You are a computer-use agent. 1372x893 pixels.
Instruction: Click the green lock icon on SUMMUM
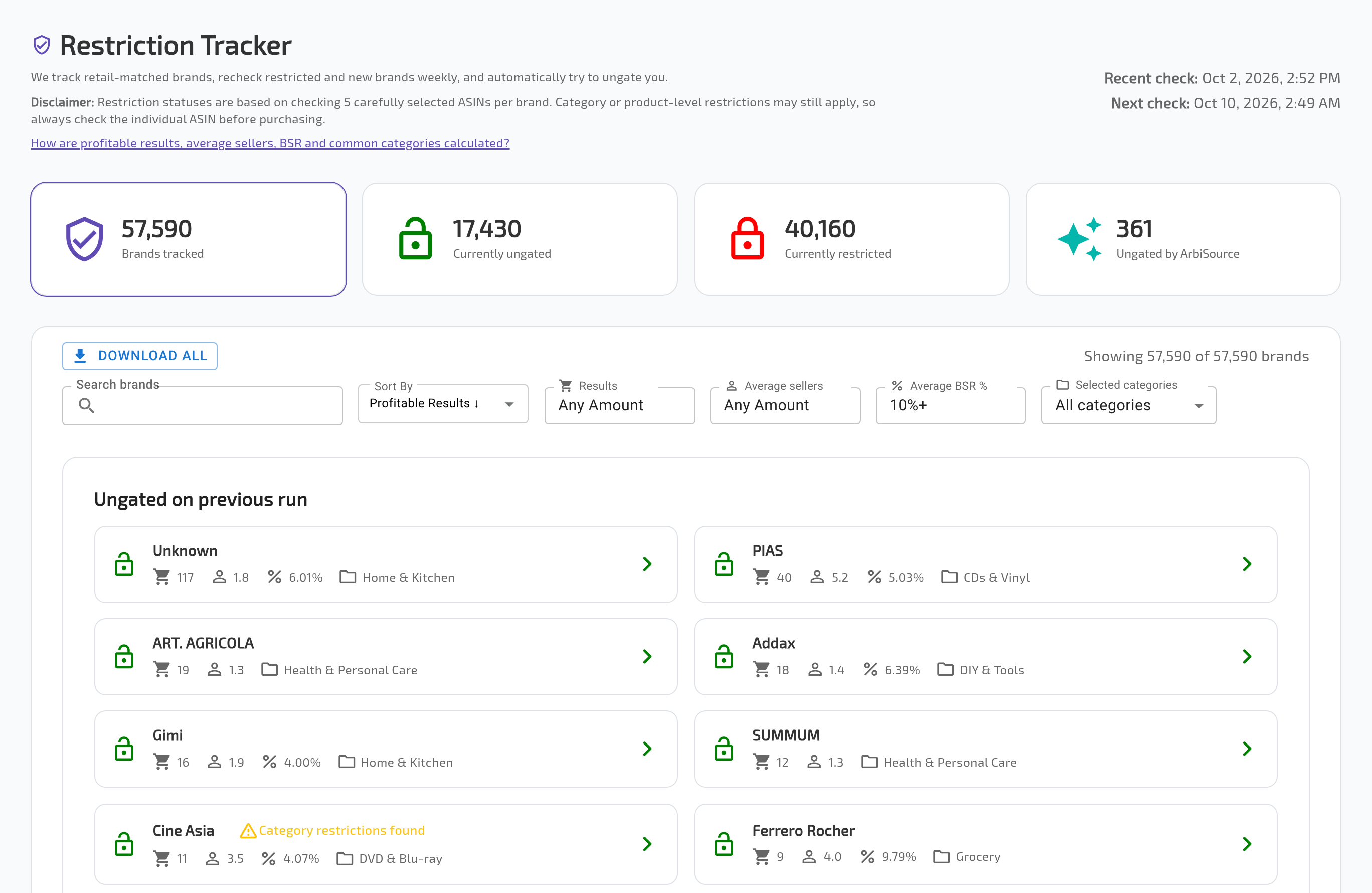click(724, 749)
